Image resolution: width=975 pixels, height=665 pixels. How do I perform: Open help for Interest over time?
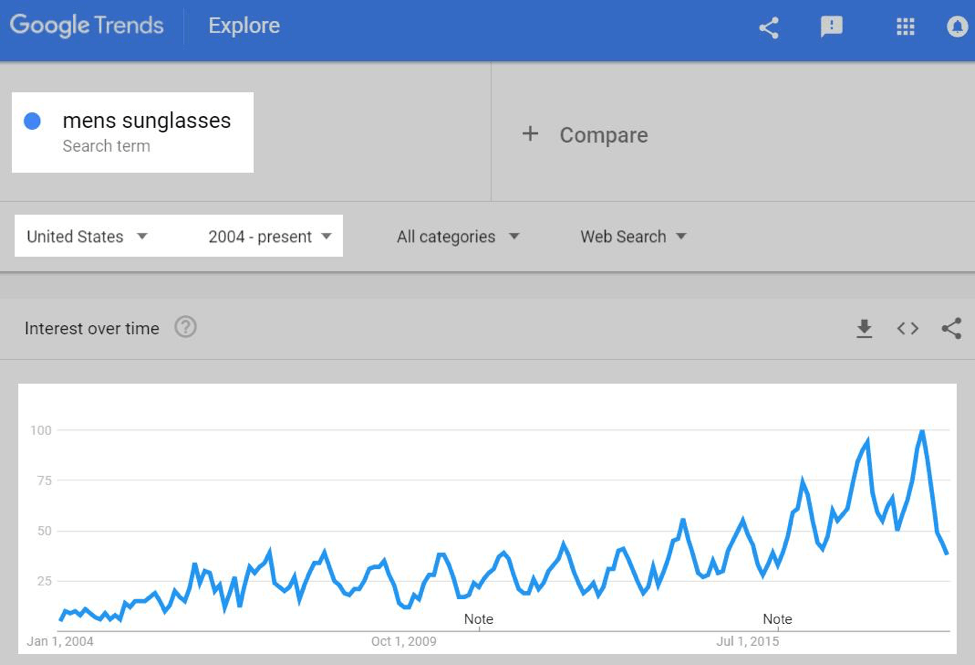(x=185, y=327)
